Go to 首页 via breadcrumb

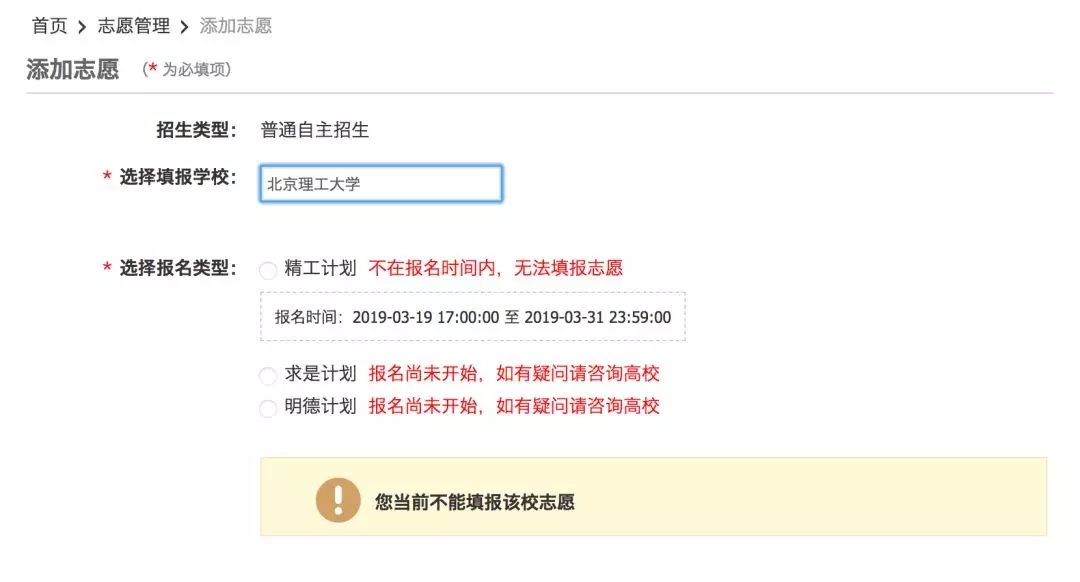49,26
